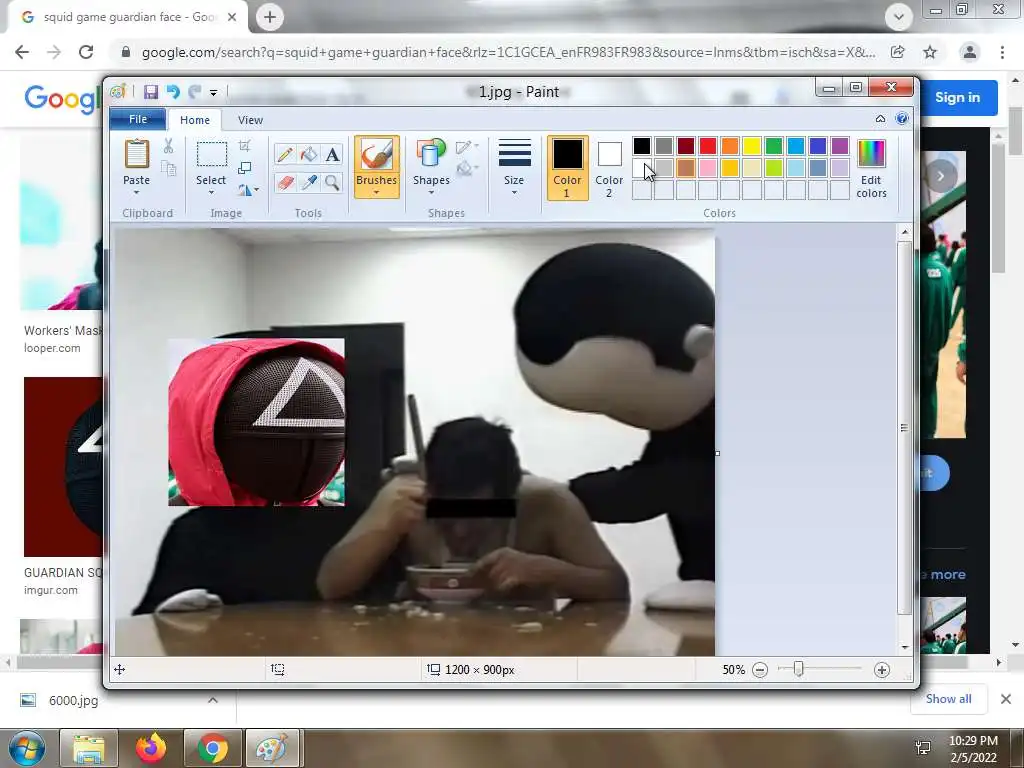Open Firefox from the taskbar
The image size is (1024, 768).
click(150, 748)
